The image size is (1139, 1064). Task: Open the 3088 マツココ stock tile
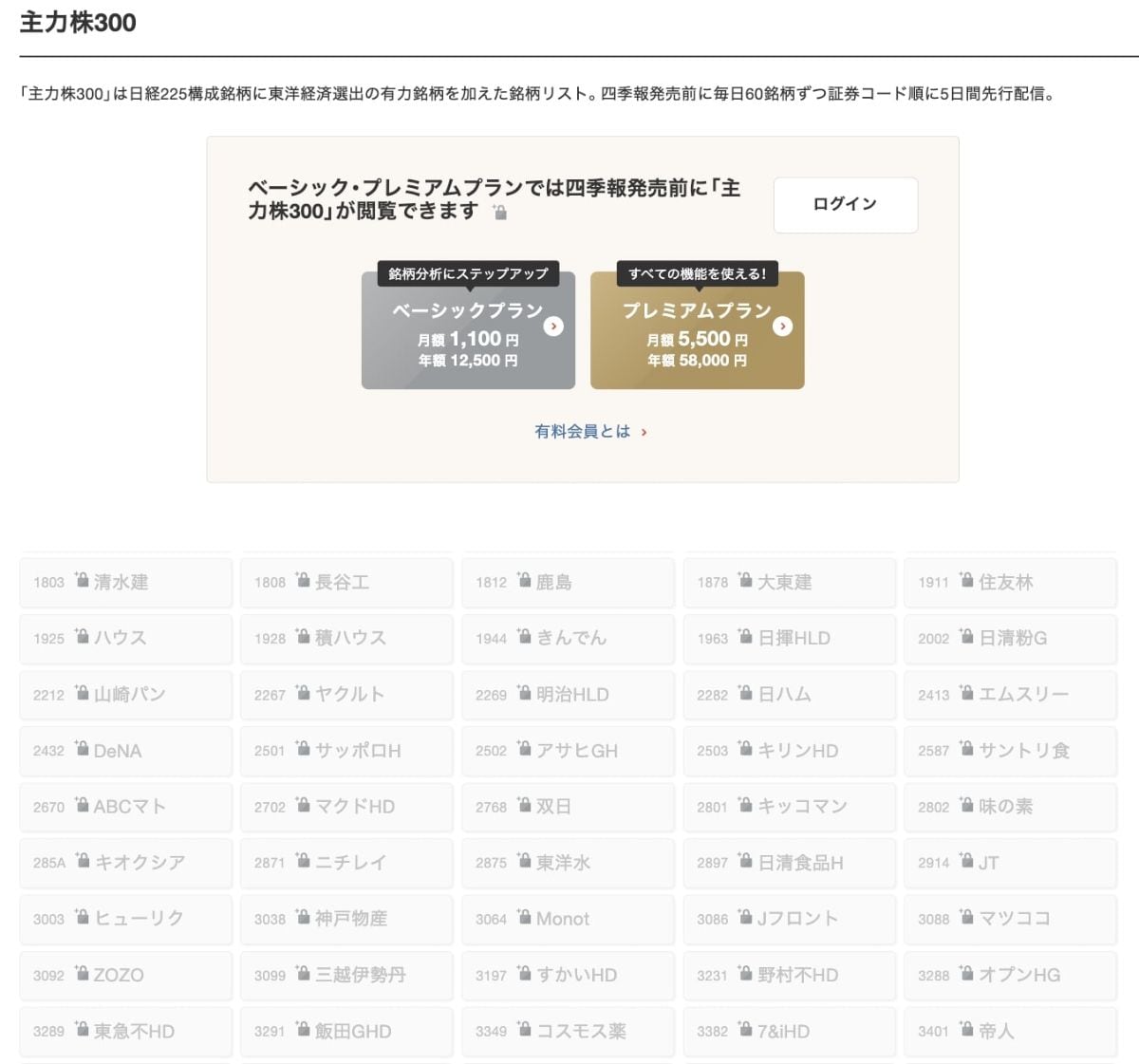pos(1011,918)
